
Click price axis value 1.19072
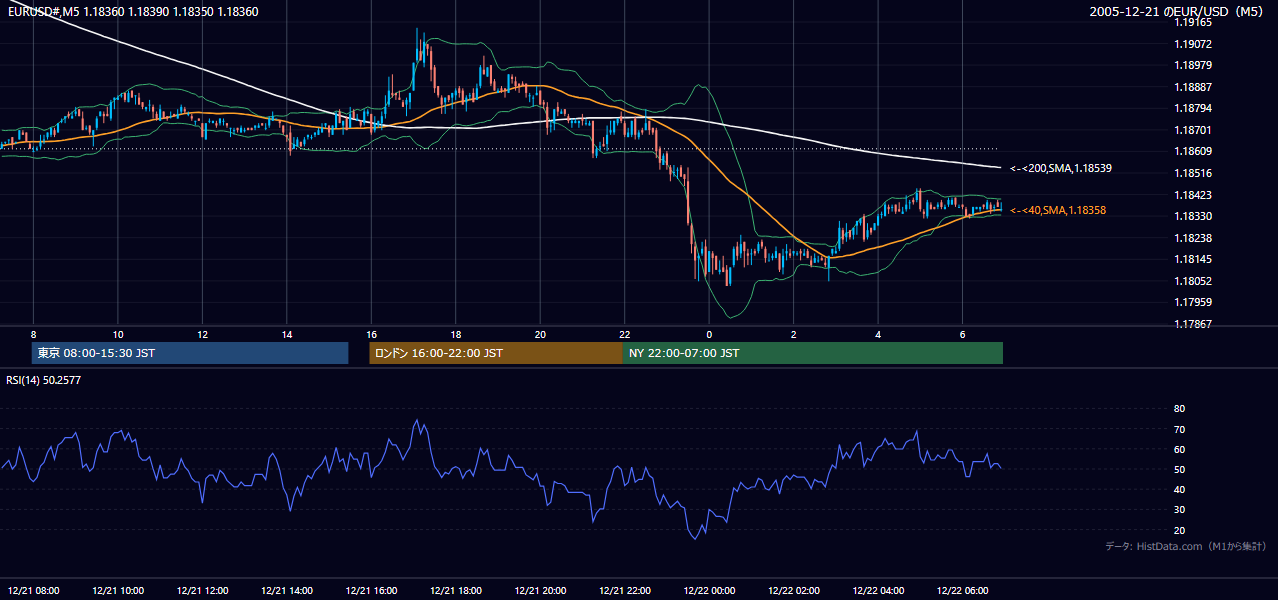coord(1194,44)
